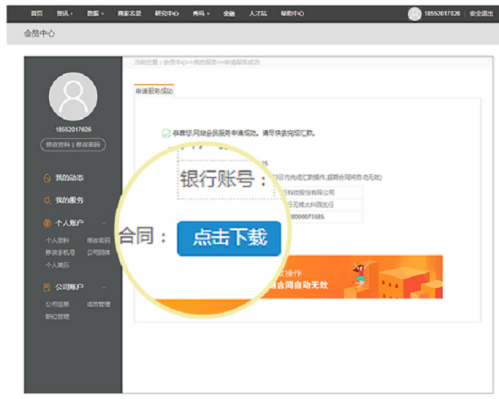This screenshot has width=499, height=399.
Task: Open 我的动态 in the sidebar
Action: click(x=69, y=178)
